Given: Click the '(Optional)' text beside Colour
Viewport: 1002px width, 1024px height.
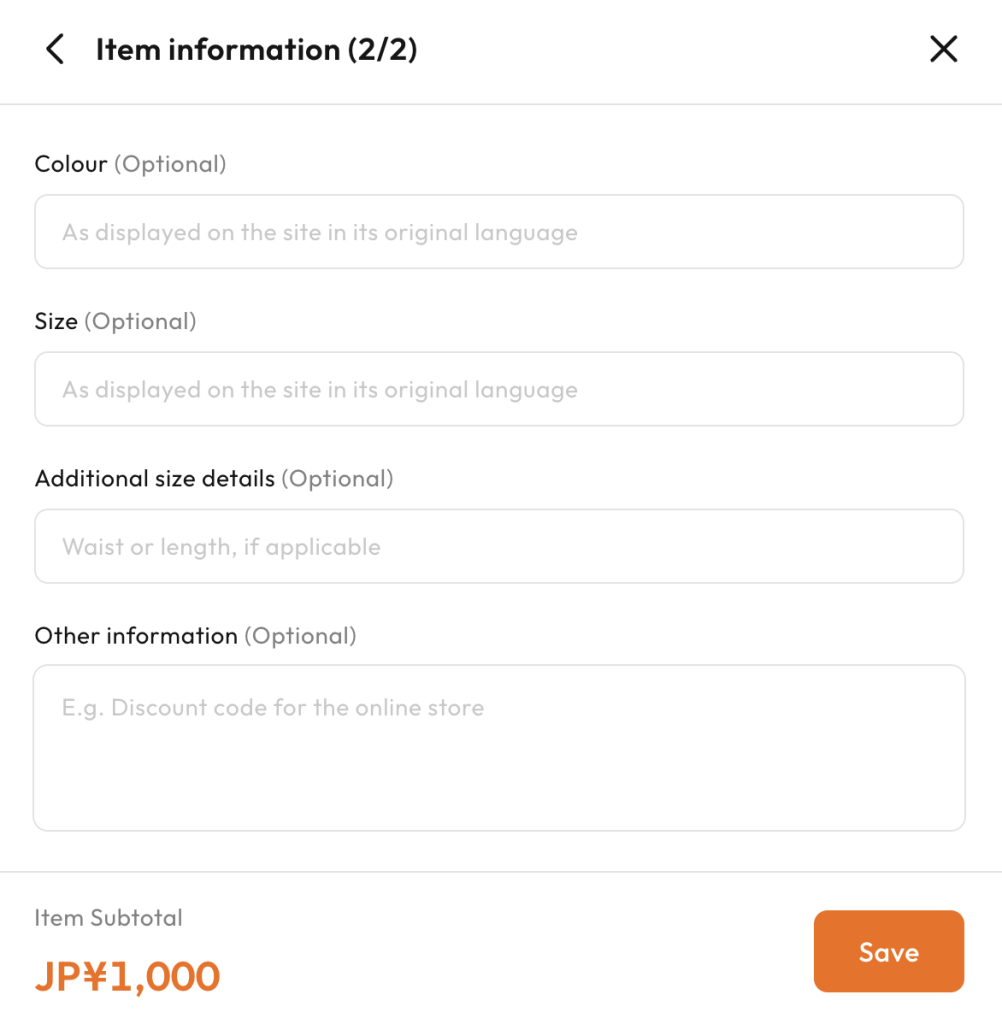Looking at the screenshot, I should [x=170, y=164].
